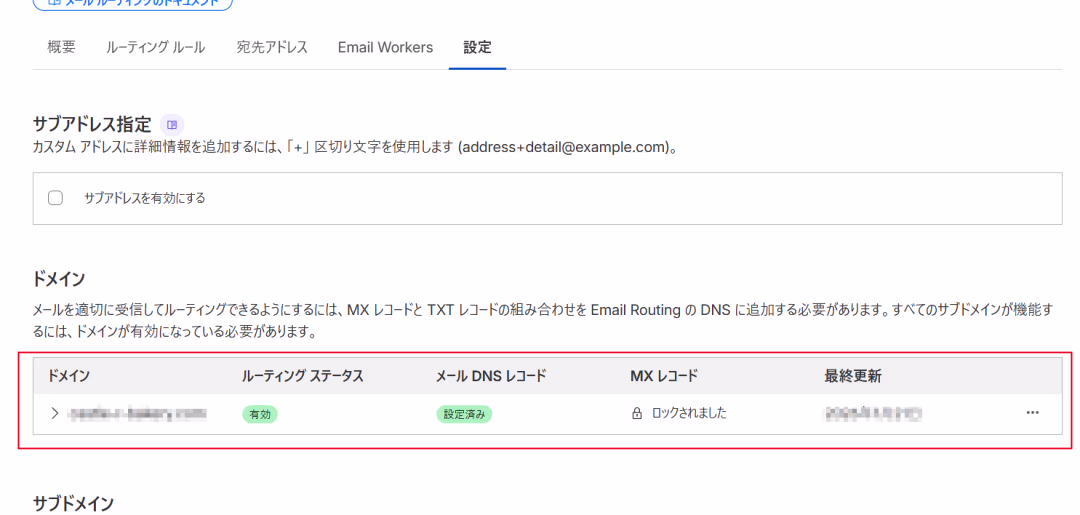The height and width of the screenshot is (515, 1080).
Task: Switch to the ルーティング ルール tab
Action: 156,48
